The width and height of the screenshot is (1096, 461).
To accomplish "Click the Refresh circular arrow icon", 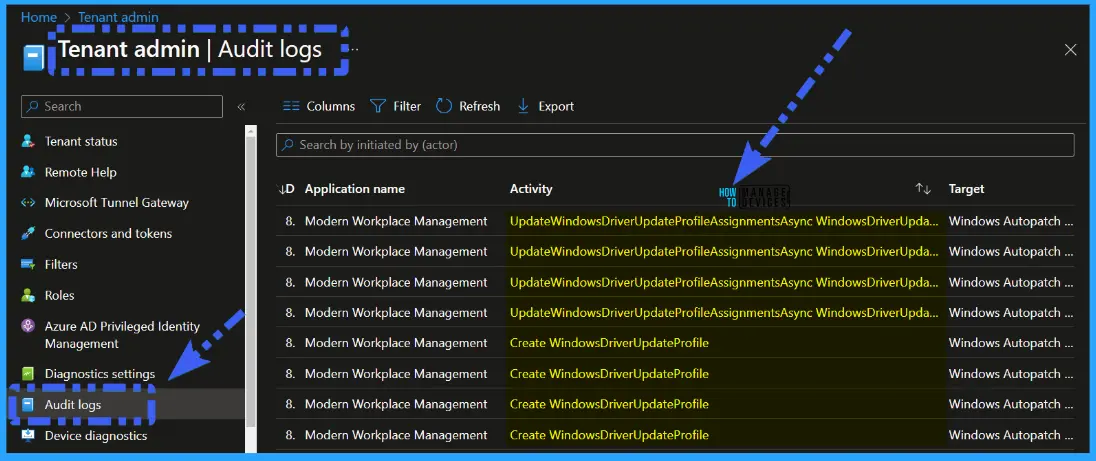I will pyautogui.click(x=444, y=106).
